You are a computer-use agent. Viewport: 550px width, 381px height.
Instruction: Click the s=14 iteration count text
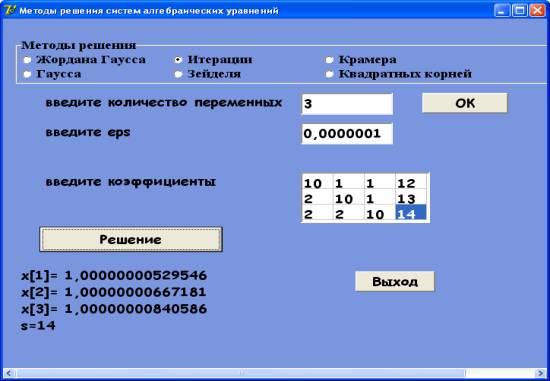click(38, 326)
